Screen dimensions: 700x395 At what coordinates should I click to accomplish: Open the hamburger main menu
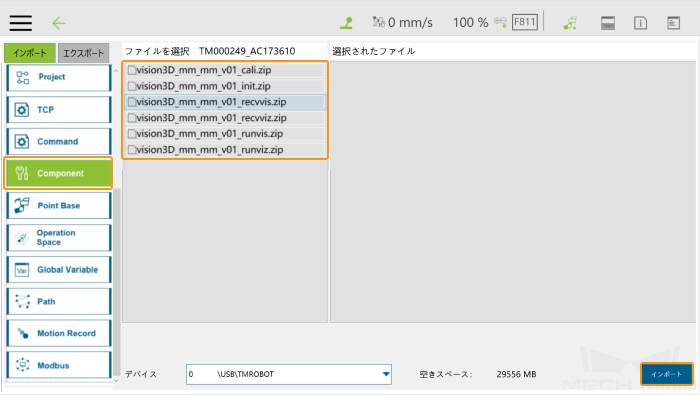click(x=21, y=23)
